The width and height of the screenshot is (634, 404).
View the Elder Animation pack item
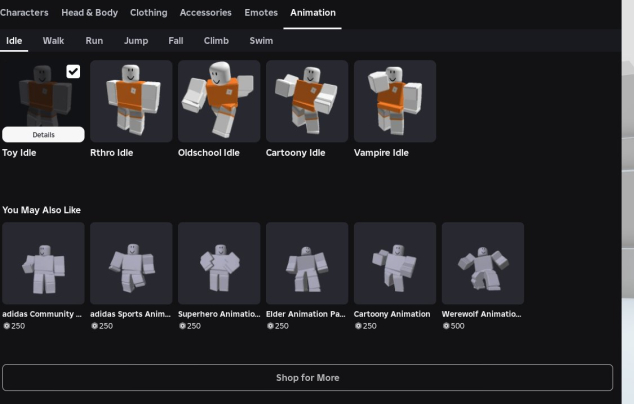point(307,263)
